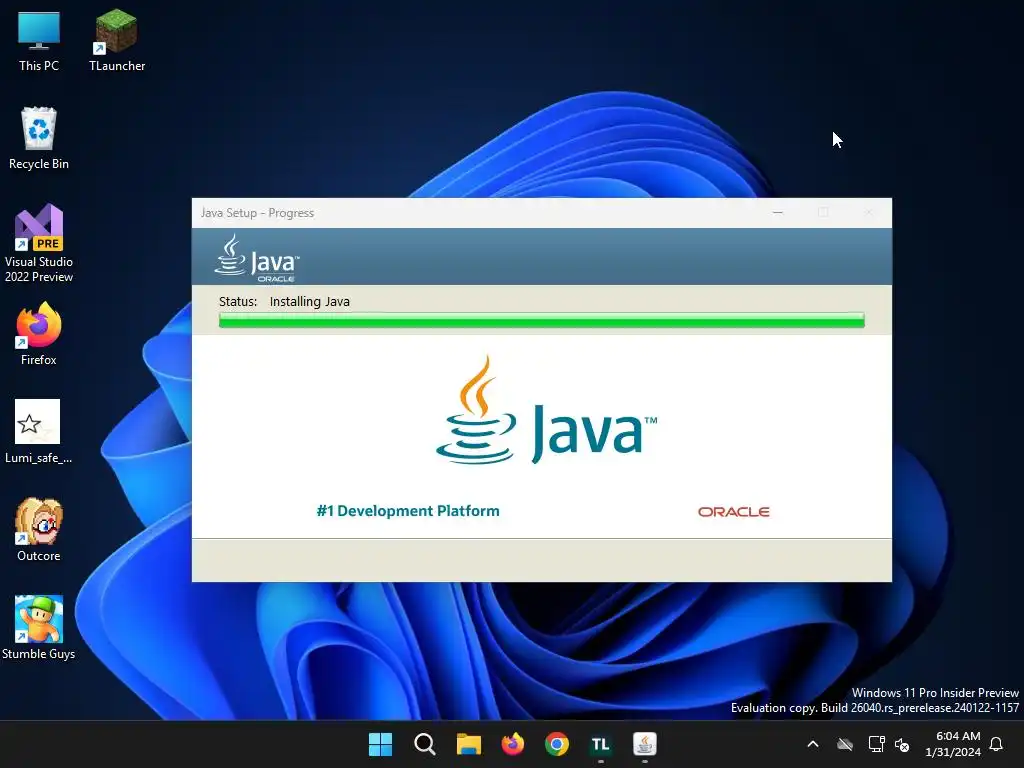
Task: Click the red ORACLE logo
Action: pyautogui.click(x=733, y=512)
